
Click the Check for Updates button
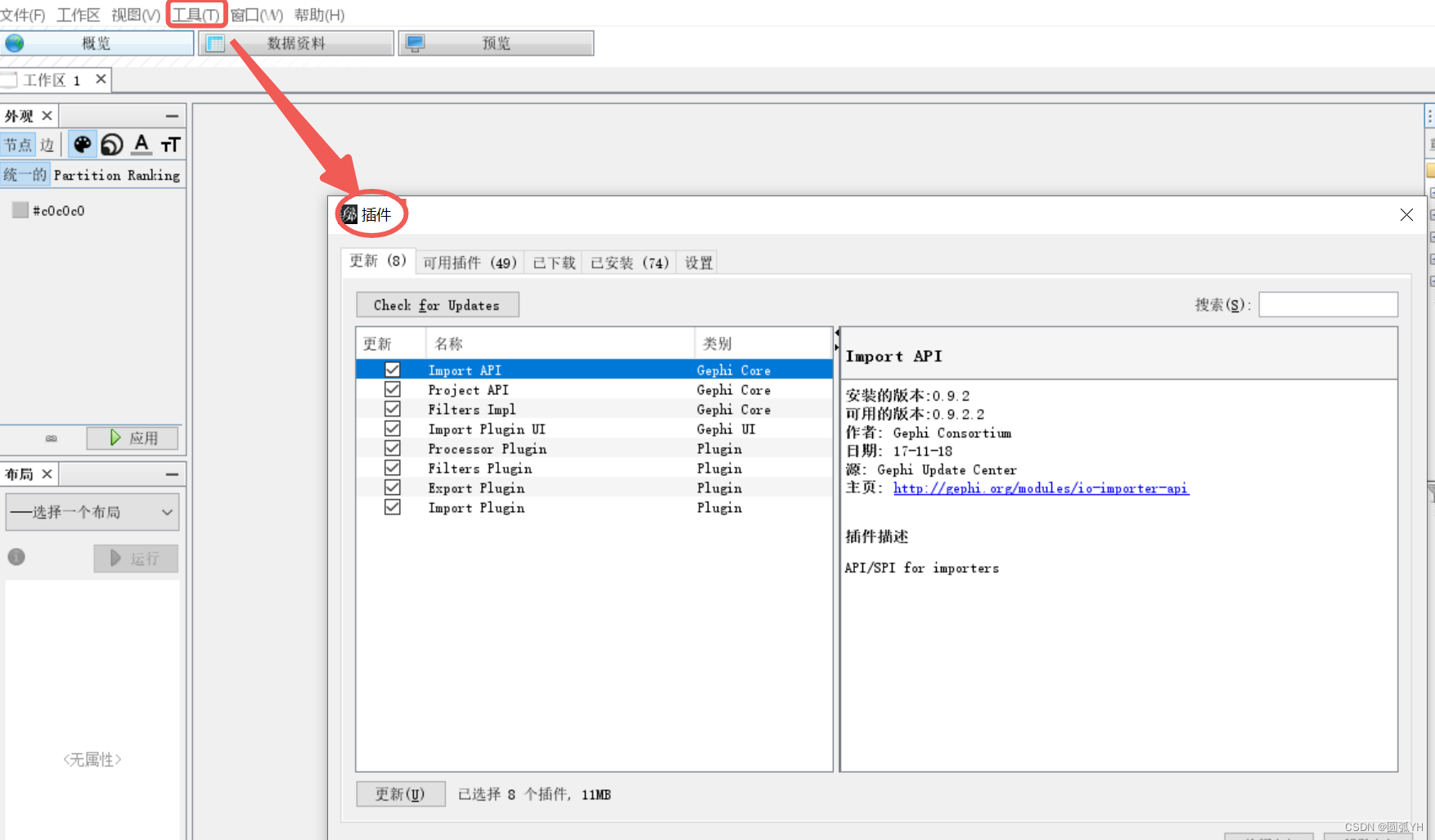[x=438, y=305]
